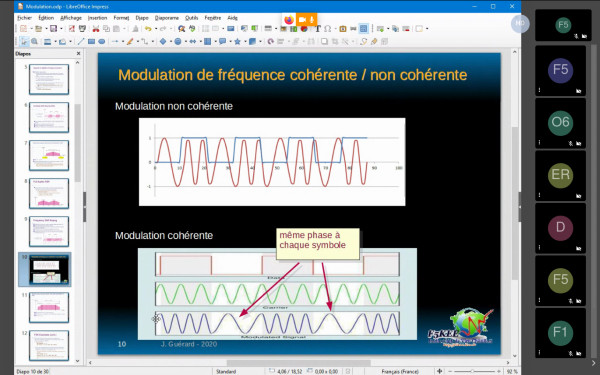
Task: Select the Symbol shapes smiley tool
Action: (x=178, y=41)
